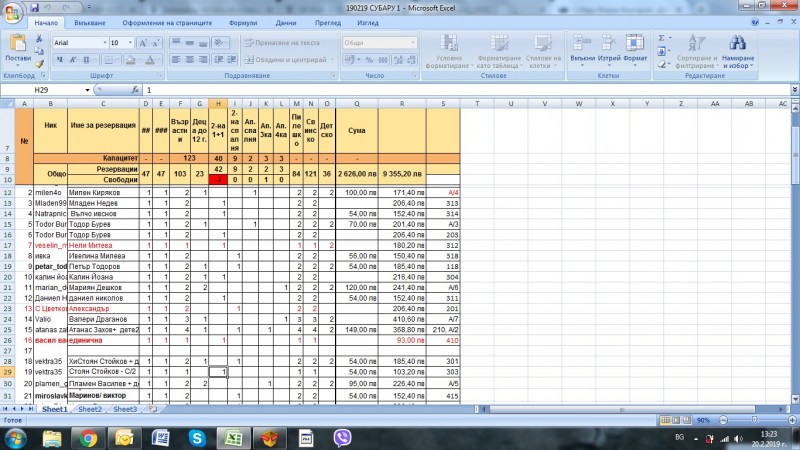
Task: Switch to the Данни ribbon tab
Action: point(286,23)
